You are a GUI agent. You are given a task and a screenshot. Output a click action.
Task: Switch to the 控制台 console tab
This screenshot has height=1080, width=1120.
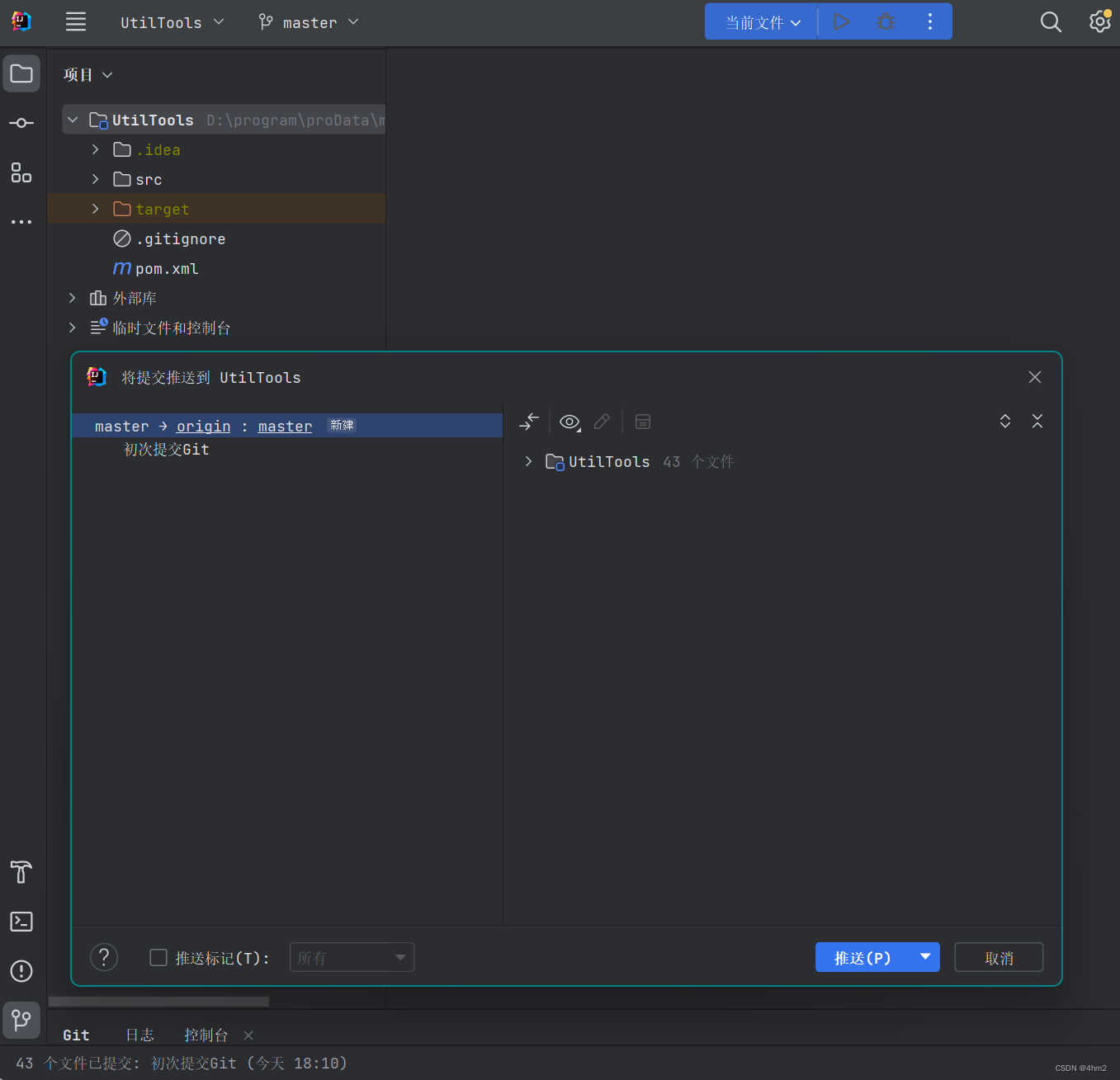(x=206, y=1035)
